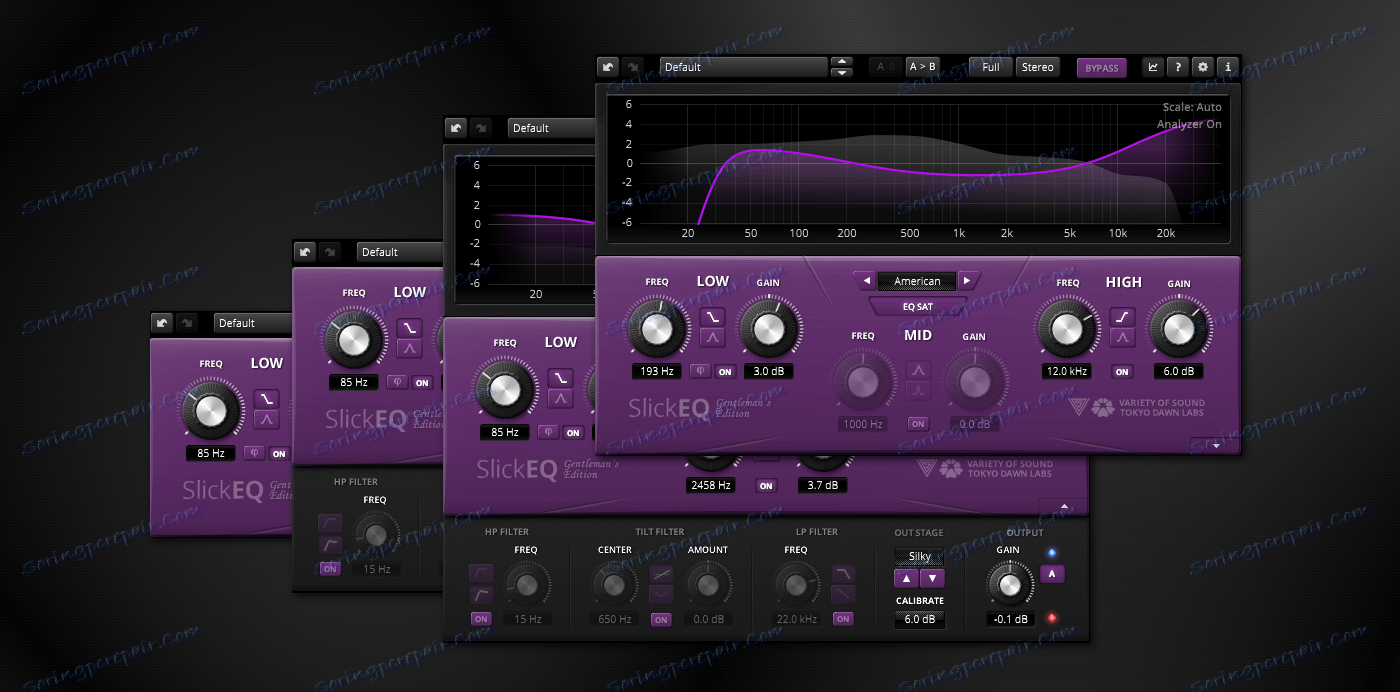Step to next preset with down arrow
The height and width of the screenshot is (692, 1400).
[x=842, y=72]
